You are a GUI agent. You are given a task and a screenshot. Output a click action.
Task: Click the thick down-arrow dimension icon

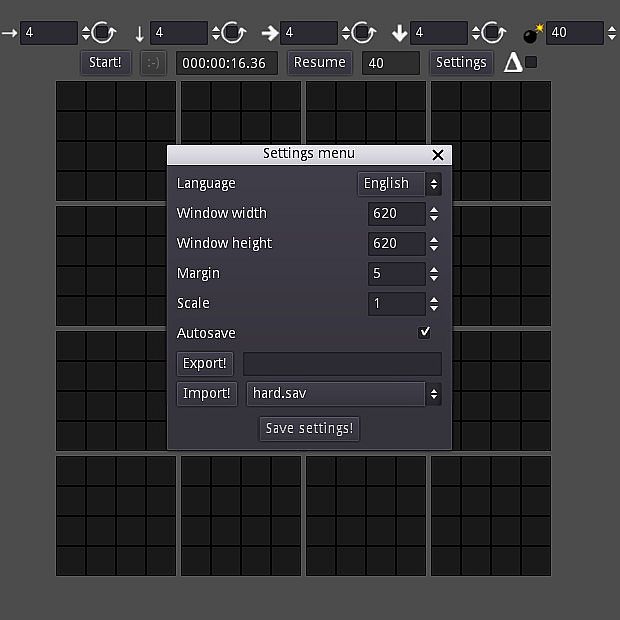click(400, 33)
